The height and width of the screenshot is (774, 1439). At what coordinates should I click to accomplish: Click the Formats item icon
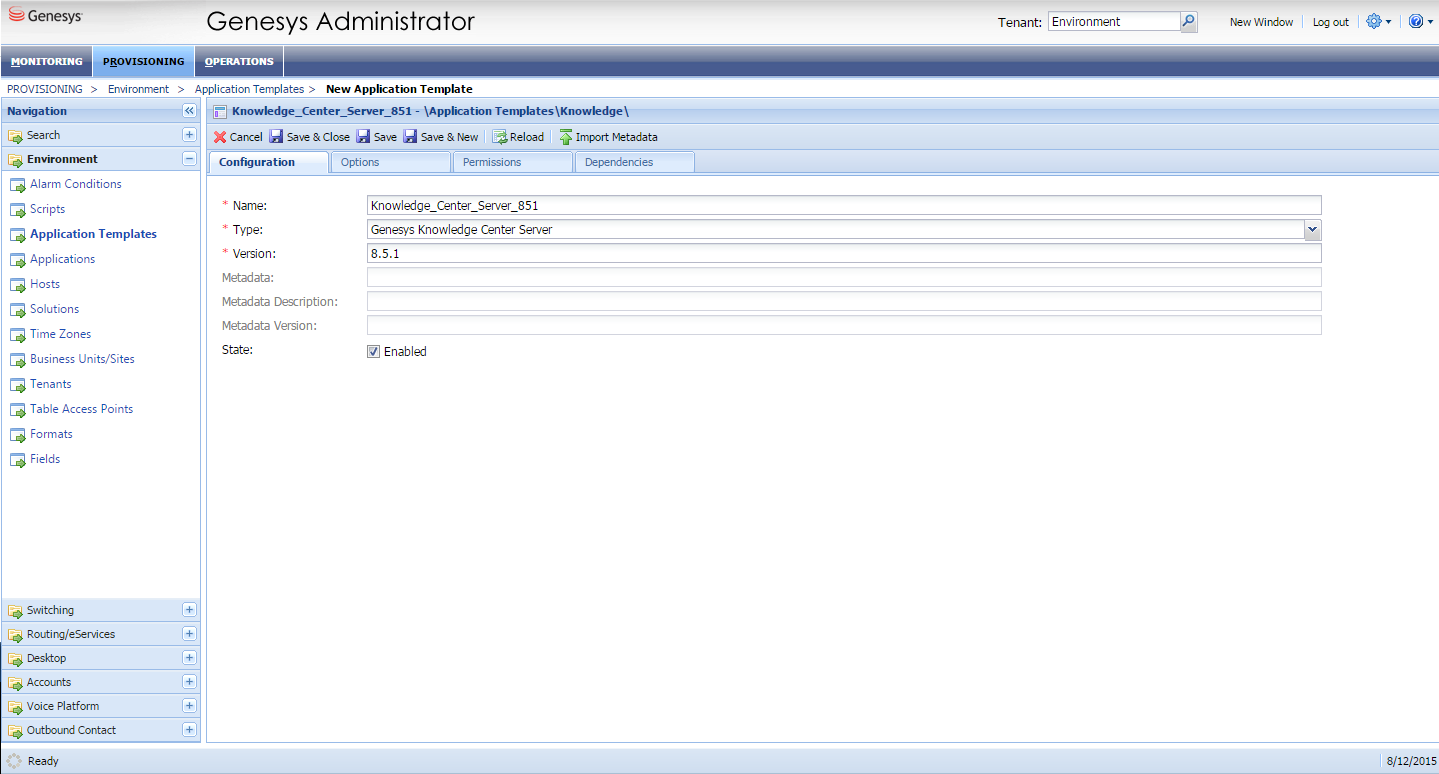point(17,435)
